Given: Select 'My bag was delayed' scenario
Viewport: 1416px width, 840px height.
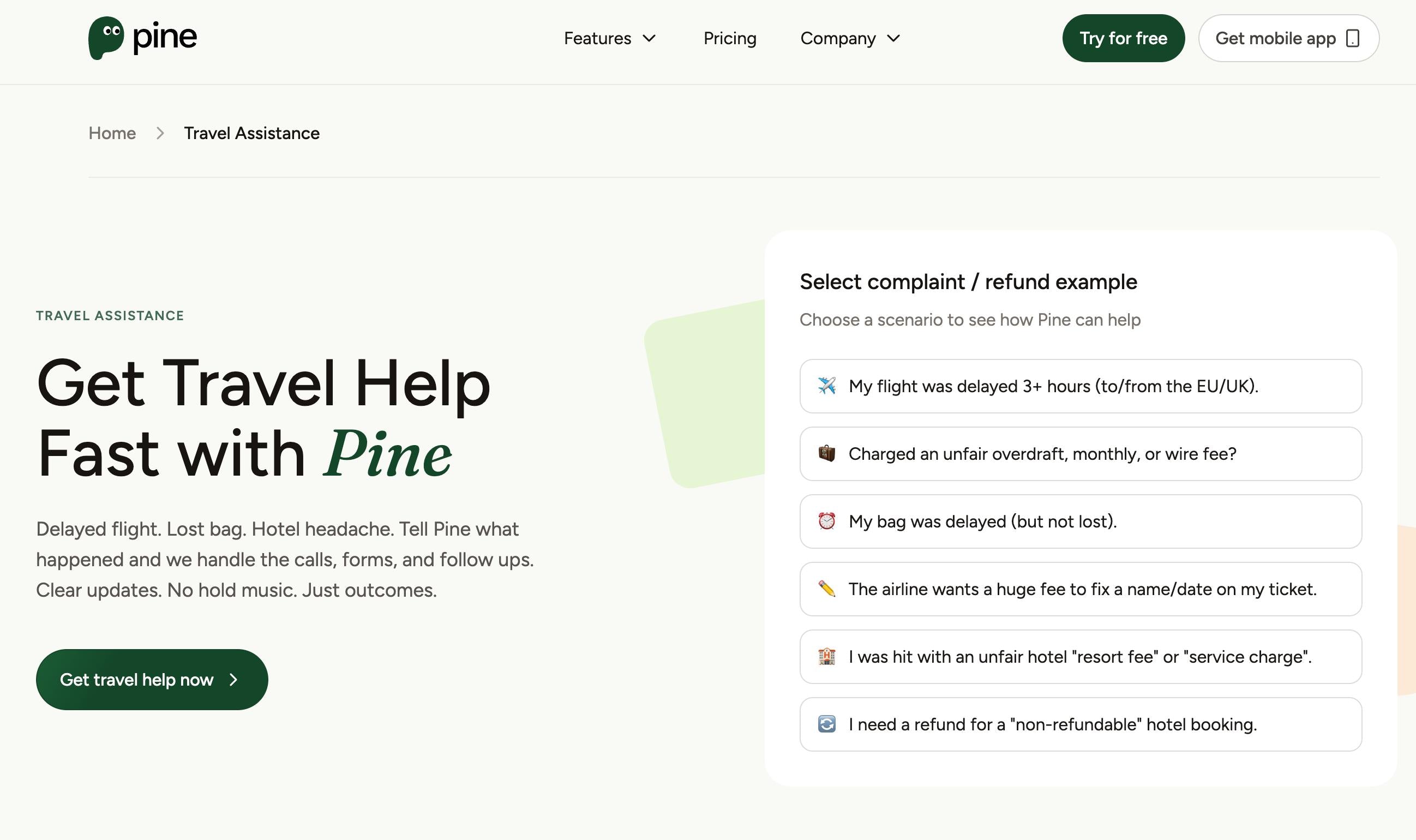Looking at the screenshot, I should 1081,521.
